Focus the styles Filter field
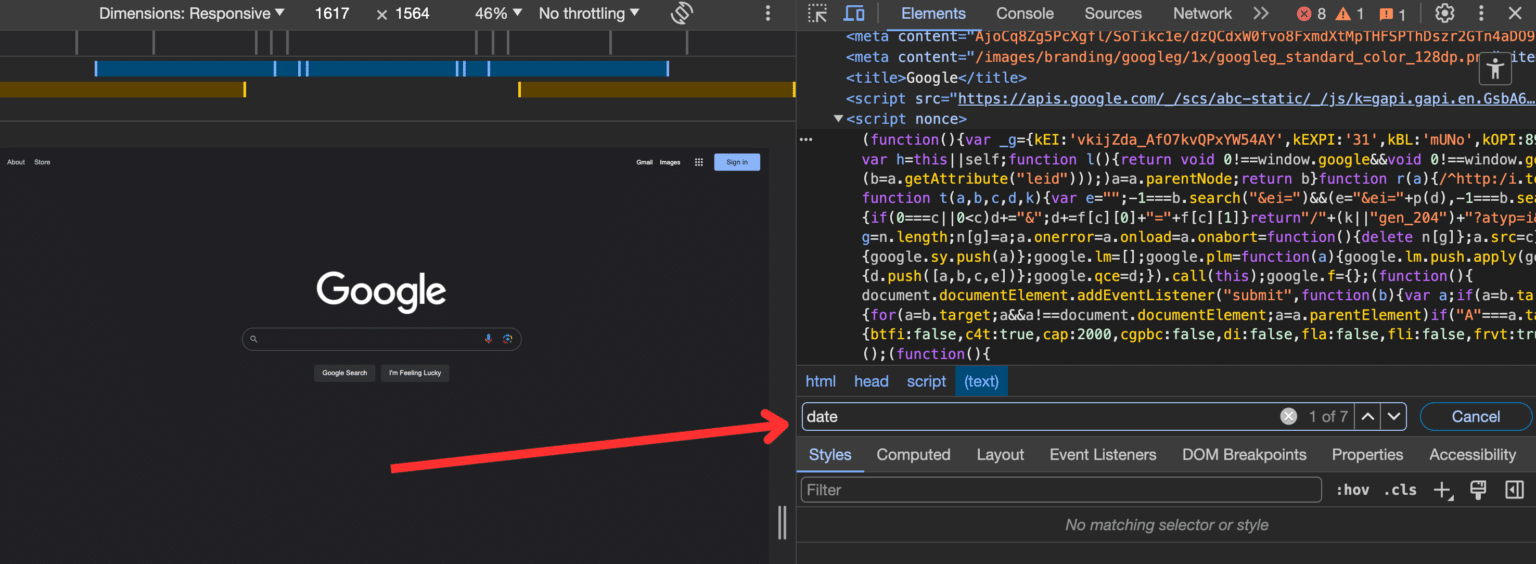The width and height of the screenshot is (1536, 564). (x=1061, y=490)
